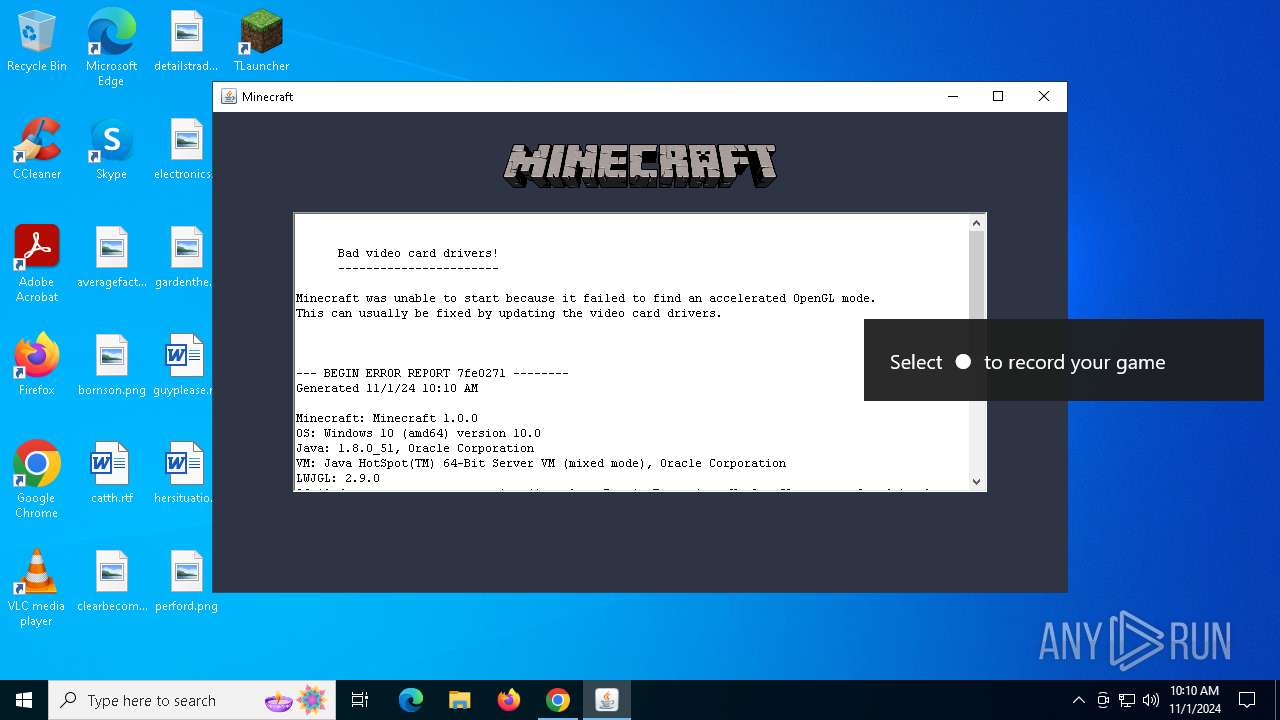Click the "Java: 1.8.0_51, Oracle Corporation" line
The image size is (1280, 720).
pyautogui.click(x=415, y=449)
